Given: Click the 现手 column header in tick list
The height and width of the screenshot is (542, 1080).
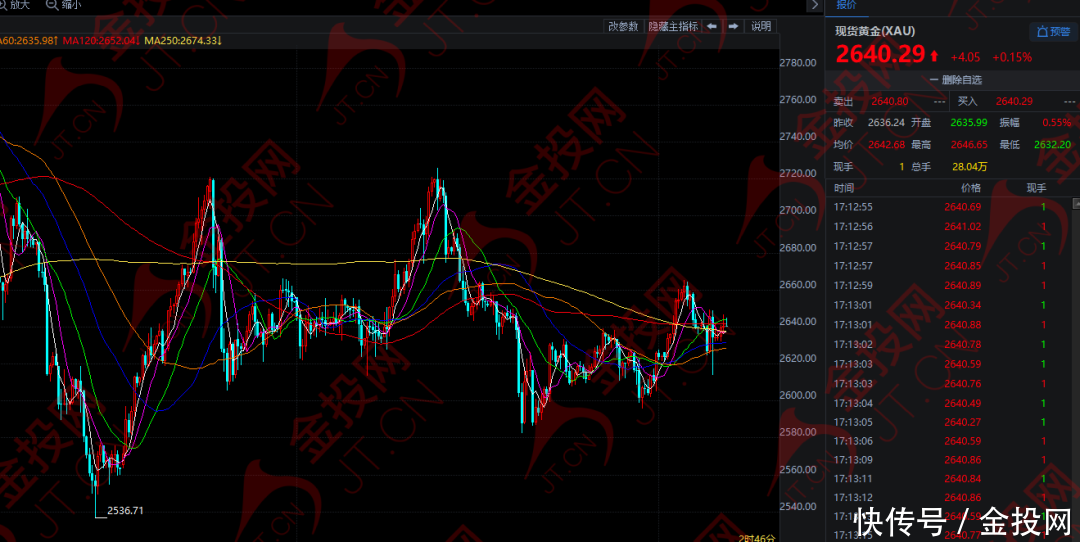Looking at the screenshot, I should coord(1036,188).
